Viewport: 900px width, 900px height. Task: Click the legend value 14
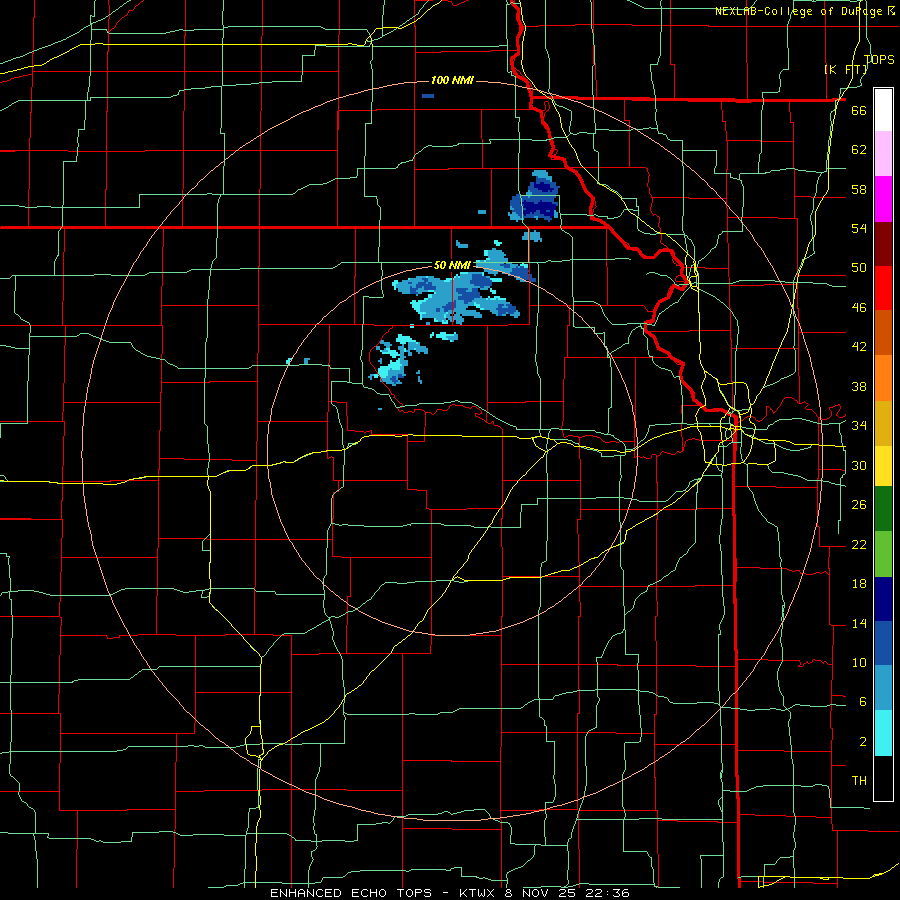click(859, 623)
